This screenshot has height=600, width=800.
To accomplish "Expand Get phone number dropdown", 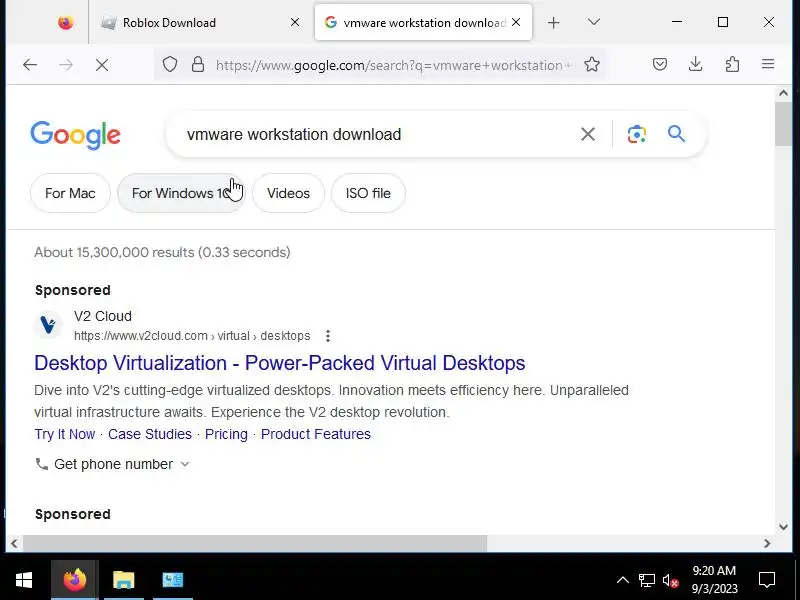I will 113,464.
